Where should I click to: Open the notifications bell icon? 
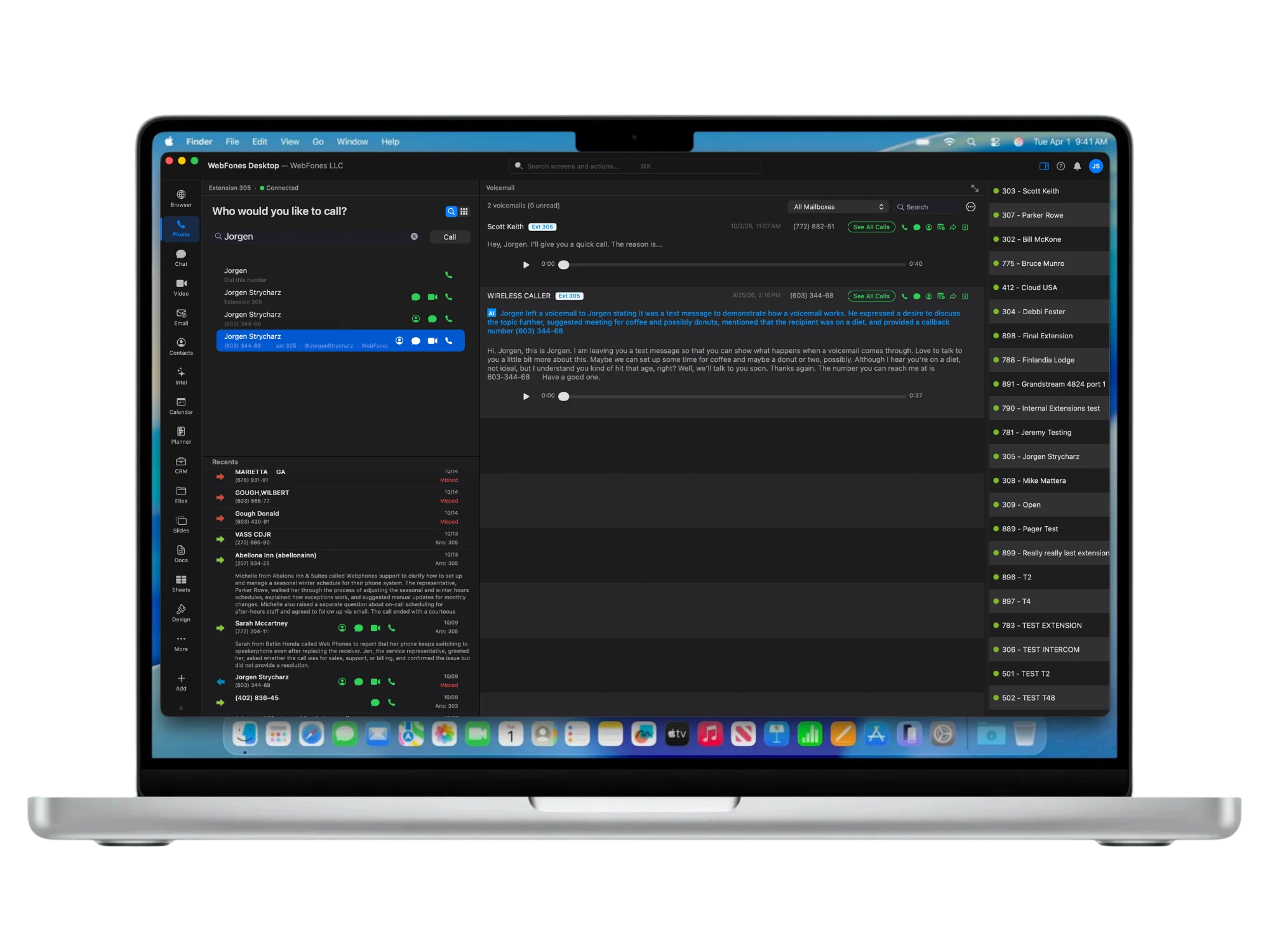click(1077, 166)
